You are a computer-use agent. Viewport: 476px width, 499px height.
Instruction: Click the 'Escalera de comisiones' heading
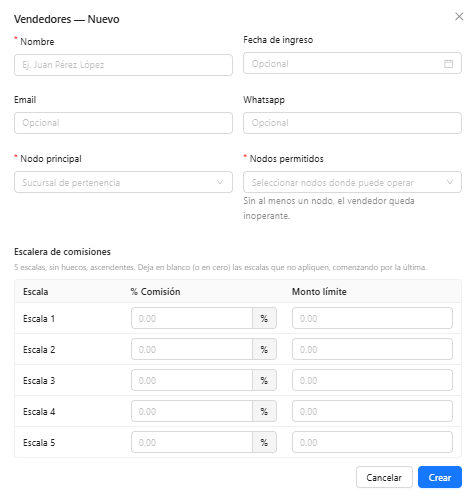coord(62,252)
